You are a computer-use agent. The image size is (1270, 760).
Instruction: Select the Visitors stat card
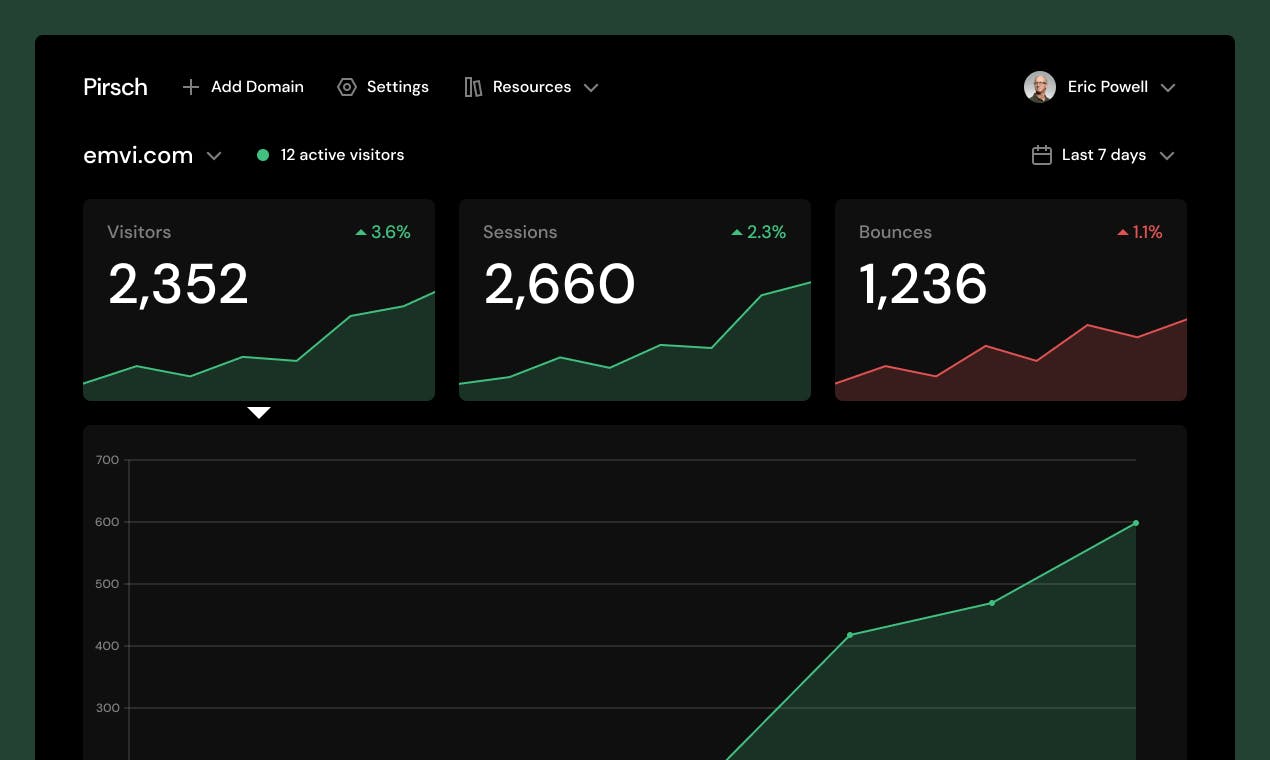[x=259, y=299]
